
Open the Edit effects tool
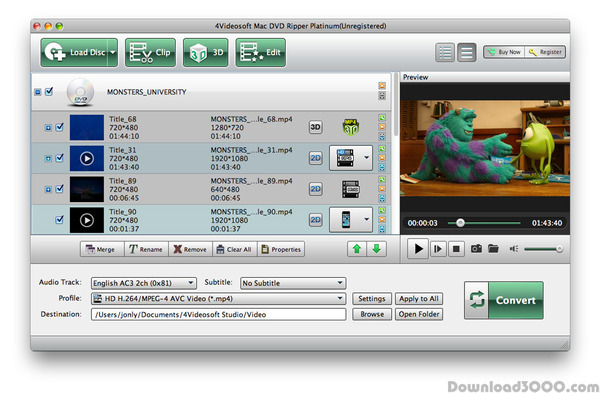(x=261, y=52)
